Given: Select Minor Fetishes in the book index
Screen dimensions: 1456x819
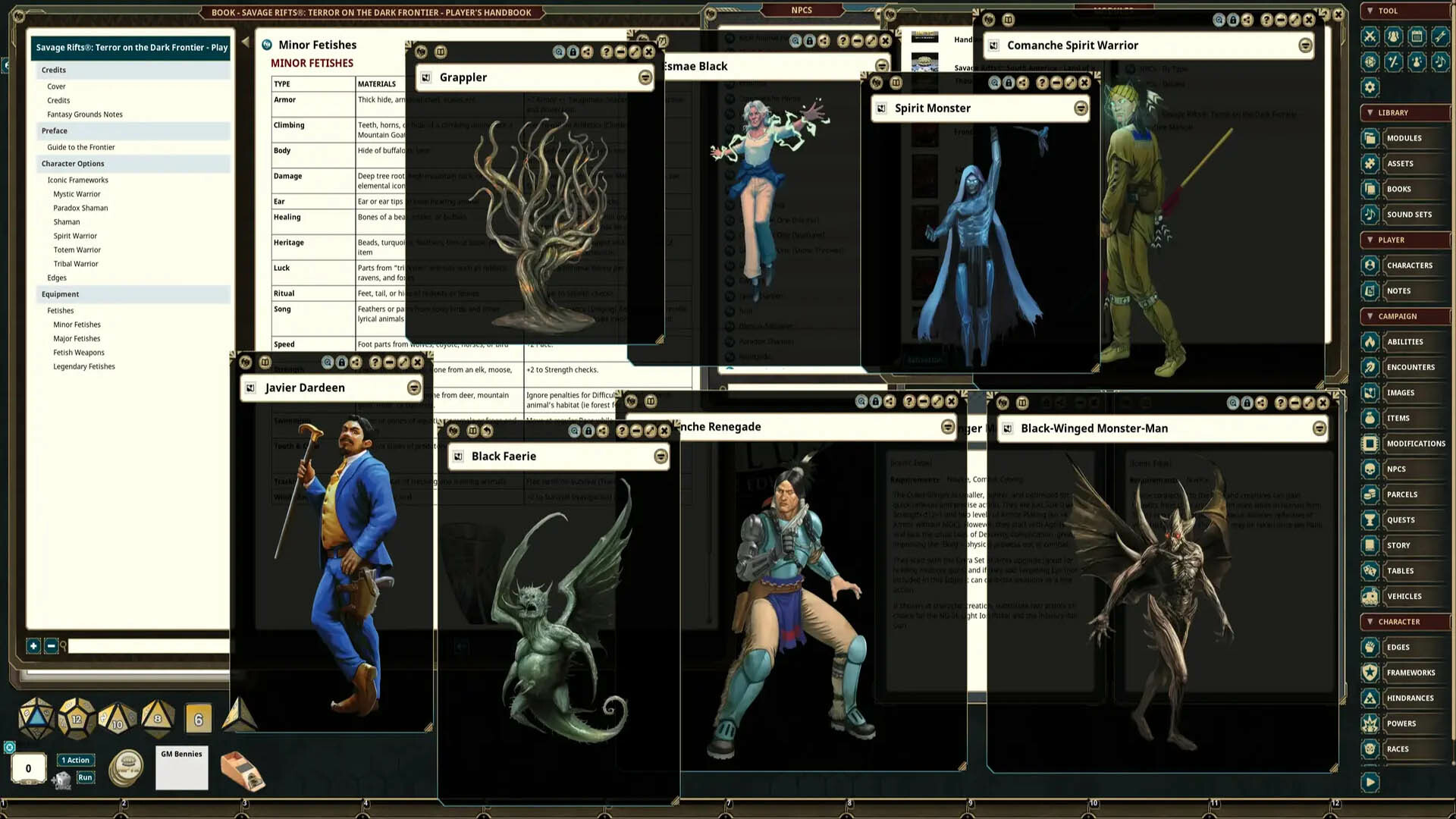Looking at the screenshot, I should 77,325.
